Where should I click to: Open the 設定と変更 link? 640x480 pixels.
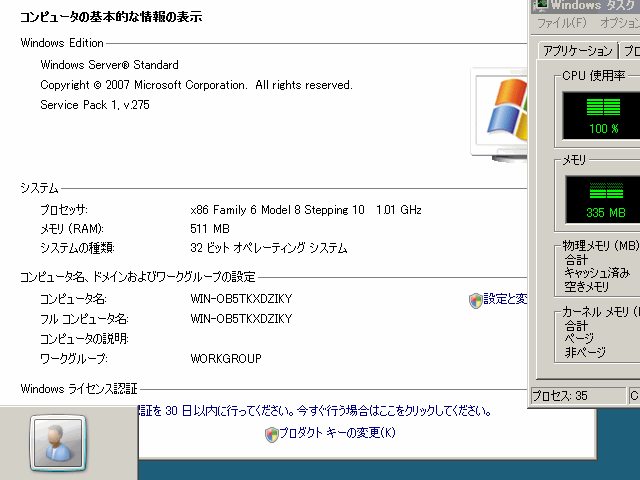[505, 299]
